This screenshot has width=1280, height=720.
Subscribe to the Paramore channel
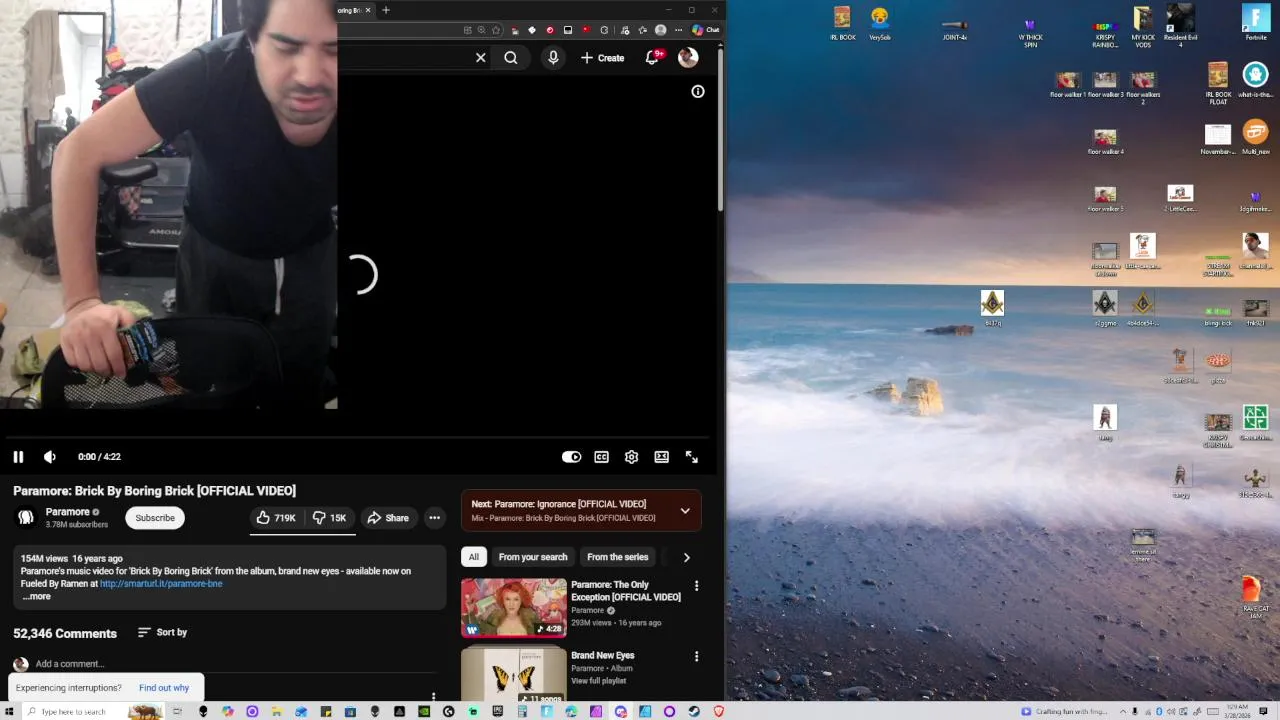[155, 518]
